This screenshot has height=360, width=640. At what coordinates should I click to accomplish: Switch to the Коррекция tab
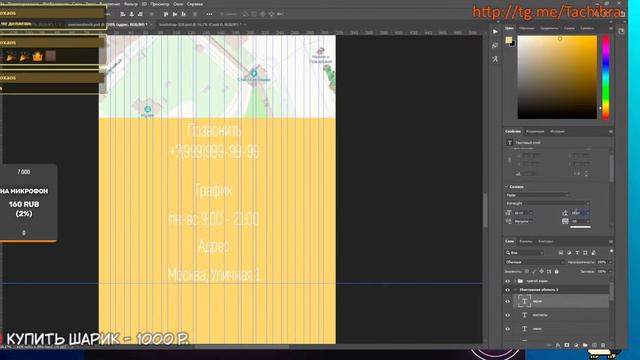(x=535, y=131)
